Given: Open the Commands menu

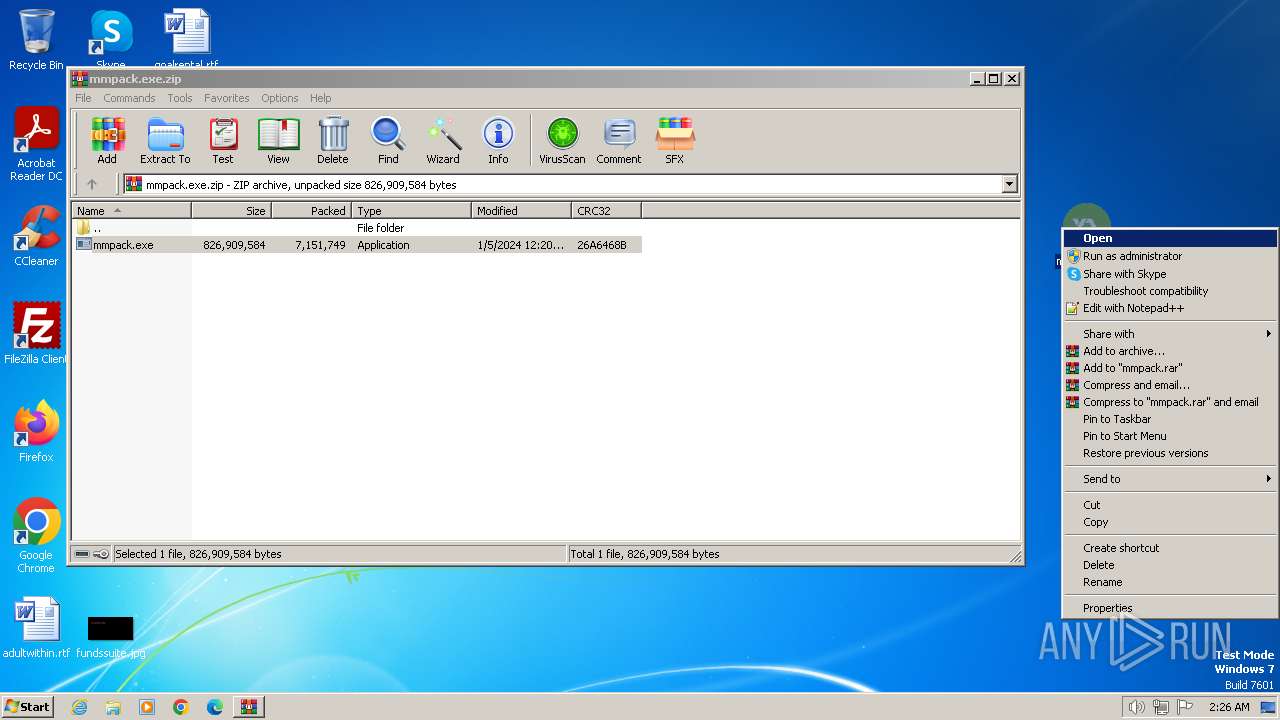Looking at the screenshot, I should point(129,98).
